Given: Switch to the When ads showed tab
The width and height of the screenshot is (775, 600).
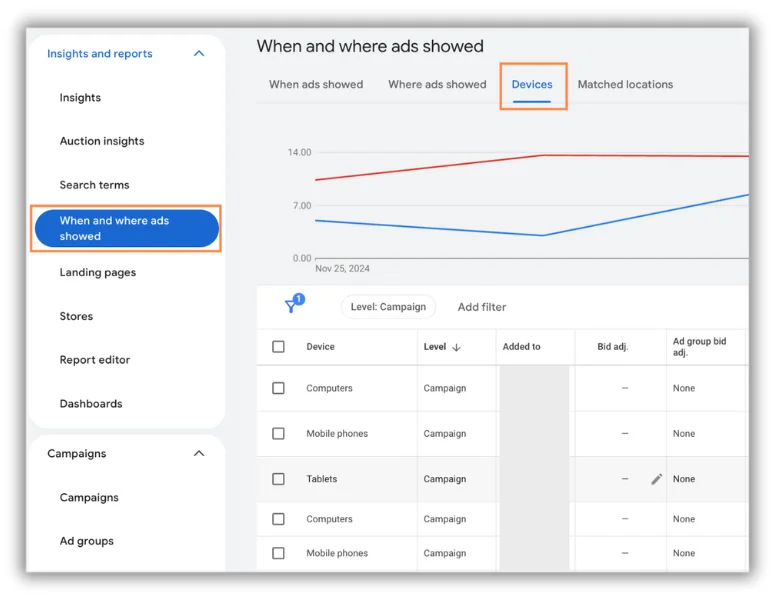Looking at the screenshot, I should pyautogui.click(x=316, y=85).
